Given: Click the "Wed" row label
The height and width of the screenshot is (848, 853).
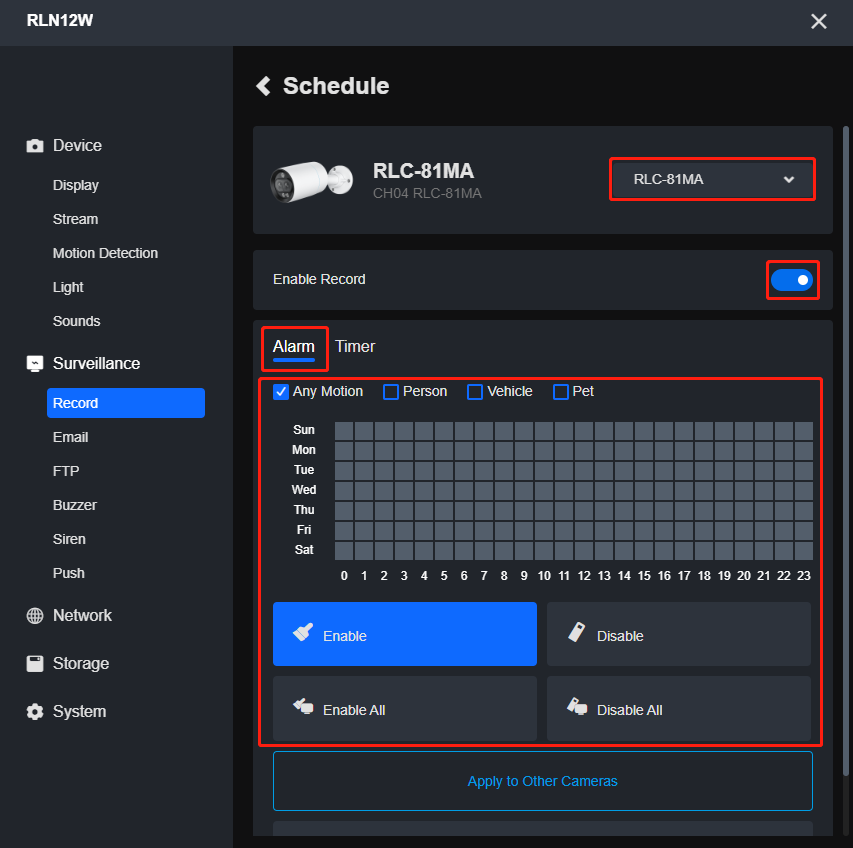Looking at the screenshot, I should coord(304,490).
